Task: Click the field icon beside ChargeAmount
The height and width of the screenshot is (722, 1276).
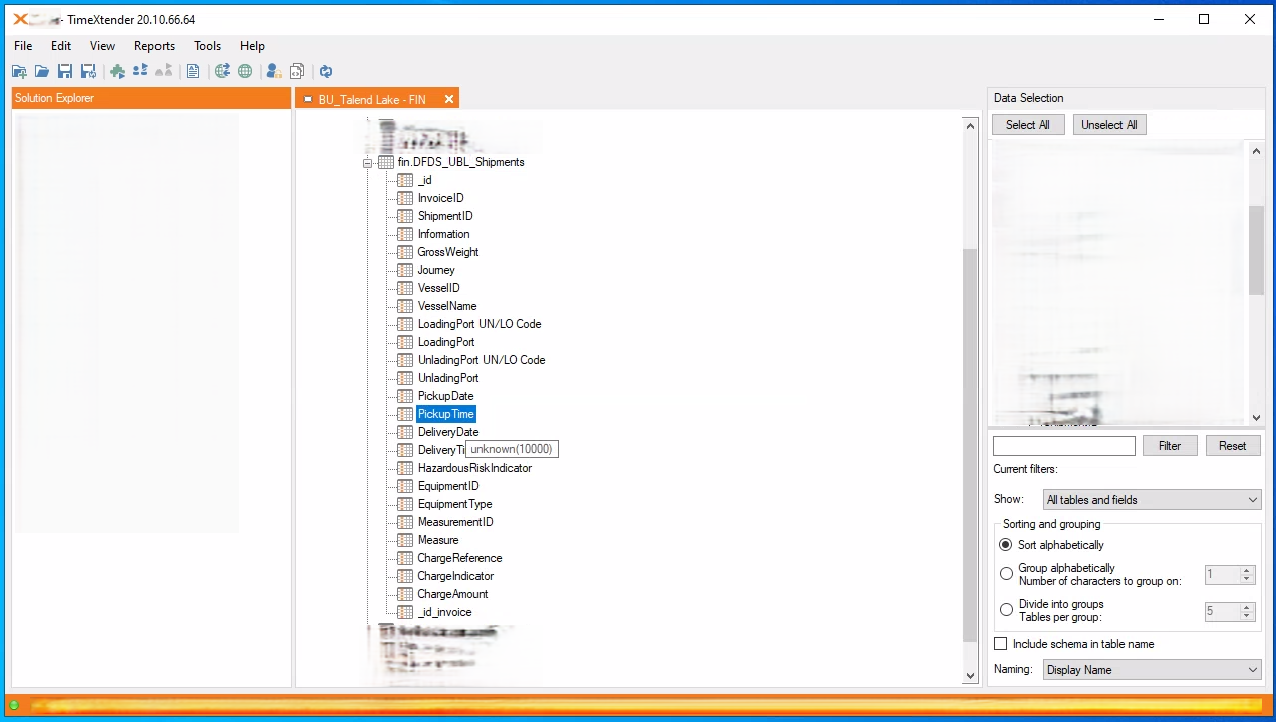Action: [x=405, y=594]
